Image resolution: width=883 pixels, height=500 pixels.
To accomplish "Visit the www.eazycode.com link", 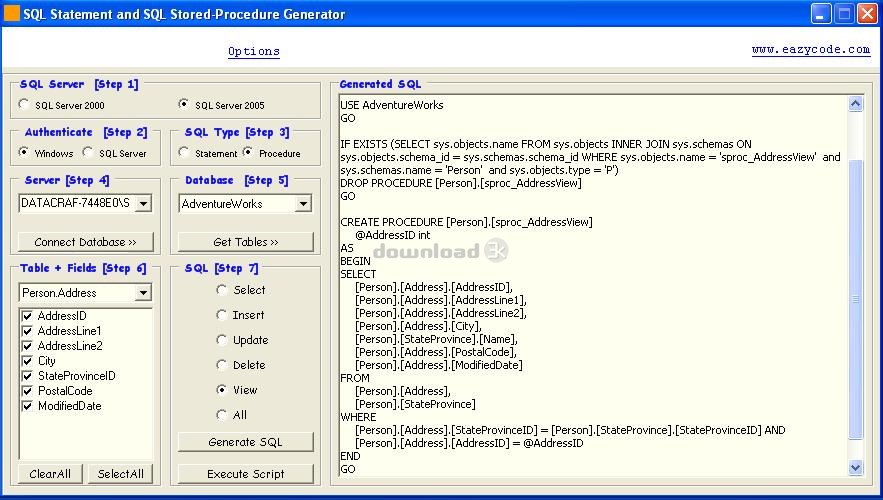I will tap(810, 49).
